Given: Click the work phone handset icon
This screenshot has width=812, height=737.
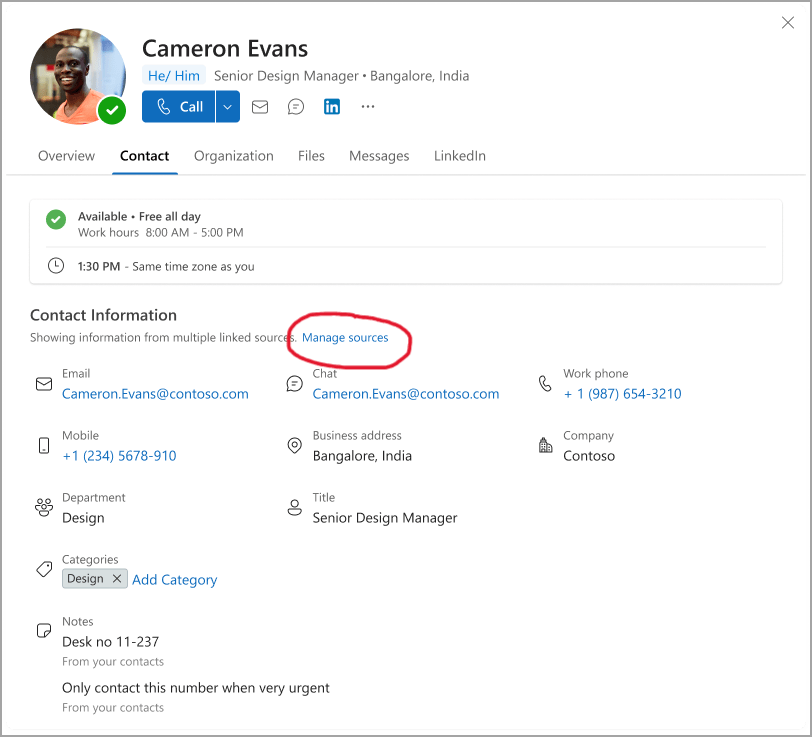Looking at the screenshot, I should tap(544, 383).
